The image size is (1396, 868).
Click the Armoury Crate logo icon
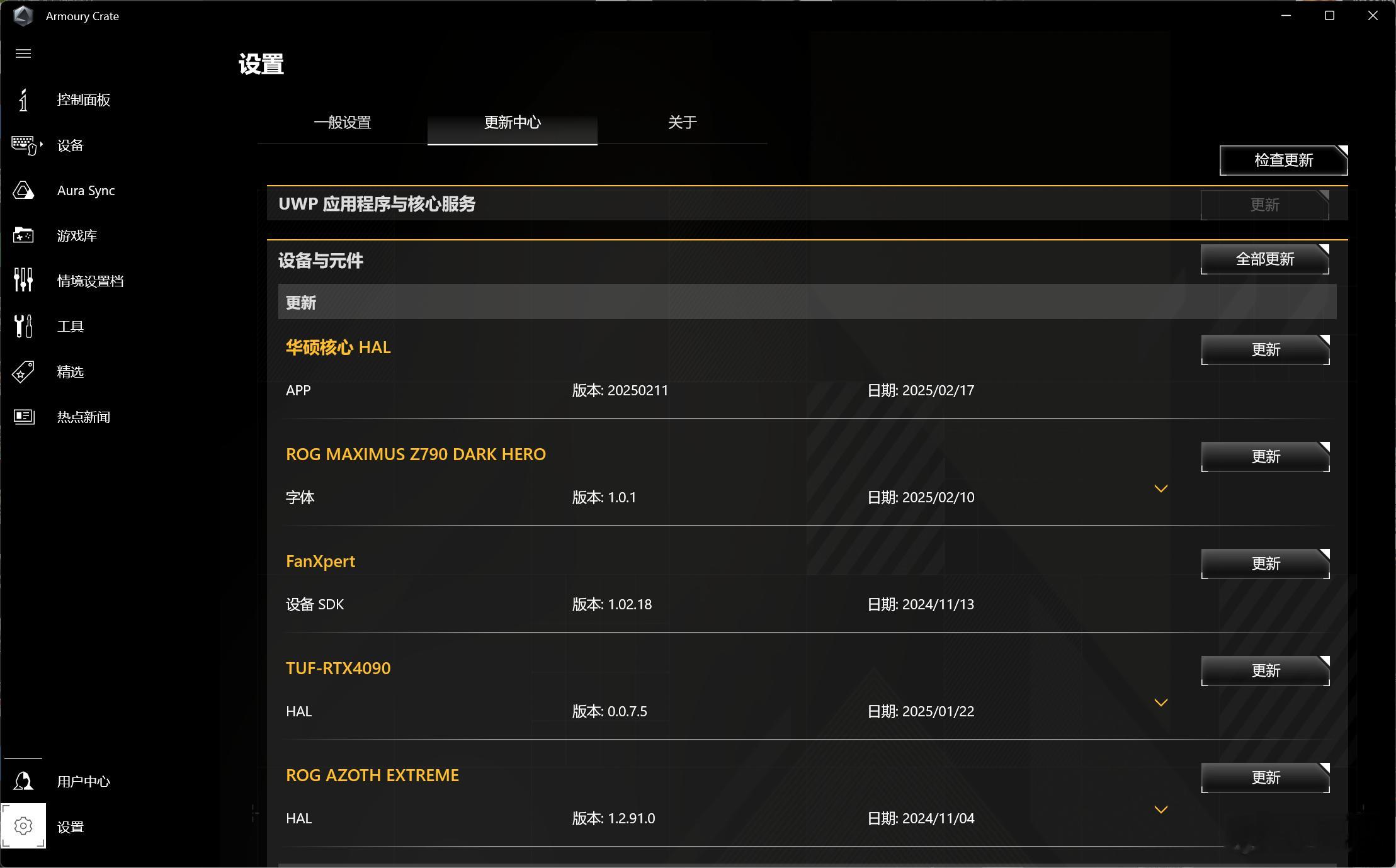pos(23,16)
